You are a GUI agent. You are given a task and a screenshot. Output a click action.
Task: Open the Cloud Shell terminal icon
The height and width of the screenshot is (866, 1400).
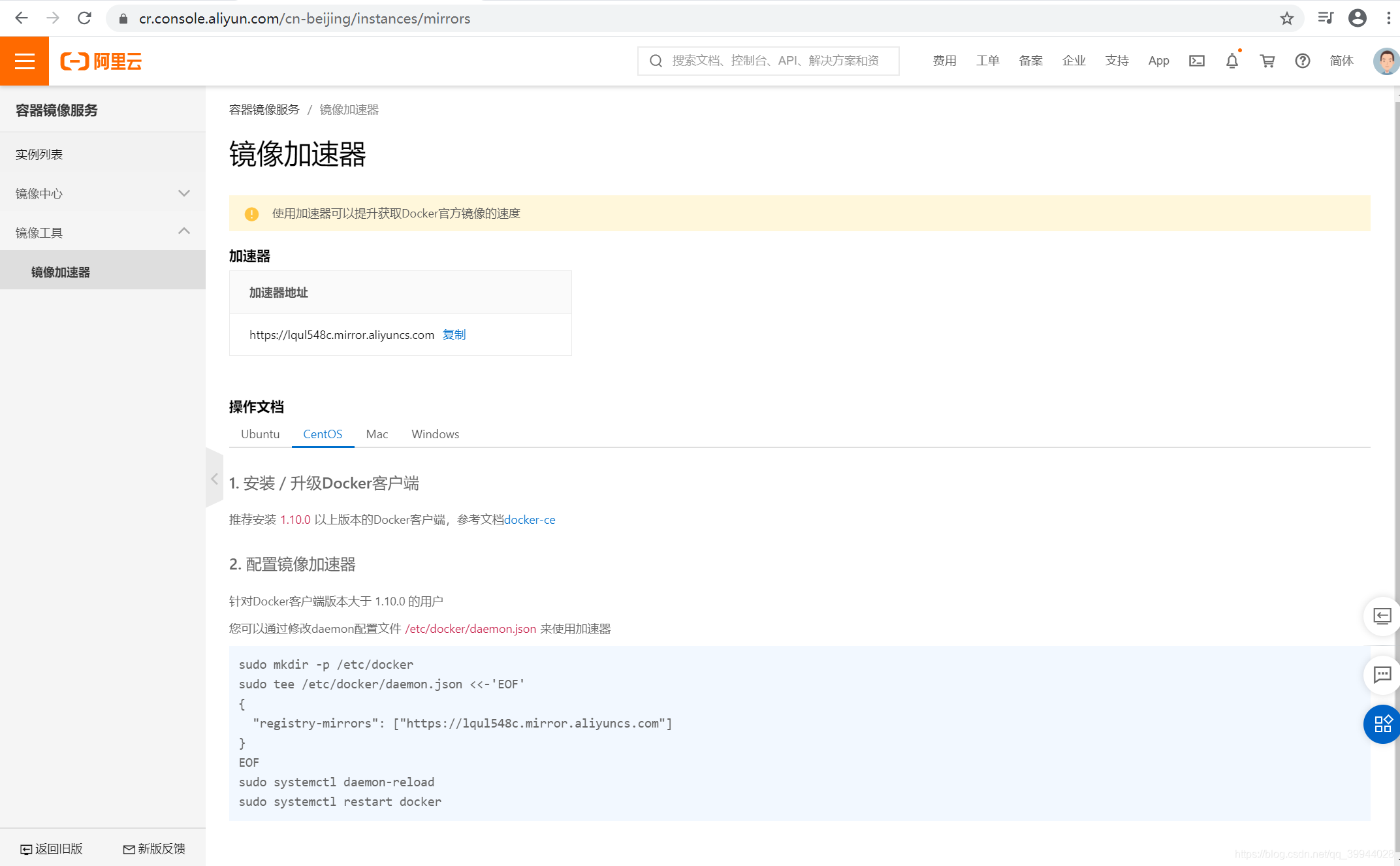pyautogui.click(x=1196, y=61)
